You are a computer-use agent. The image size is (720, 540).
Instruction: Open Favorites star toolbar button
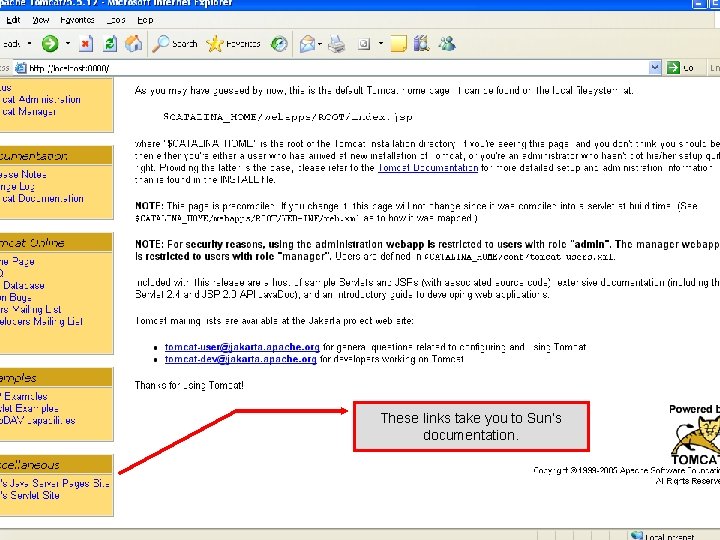pos(233,44)
